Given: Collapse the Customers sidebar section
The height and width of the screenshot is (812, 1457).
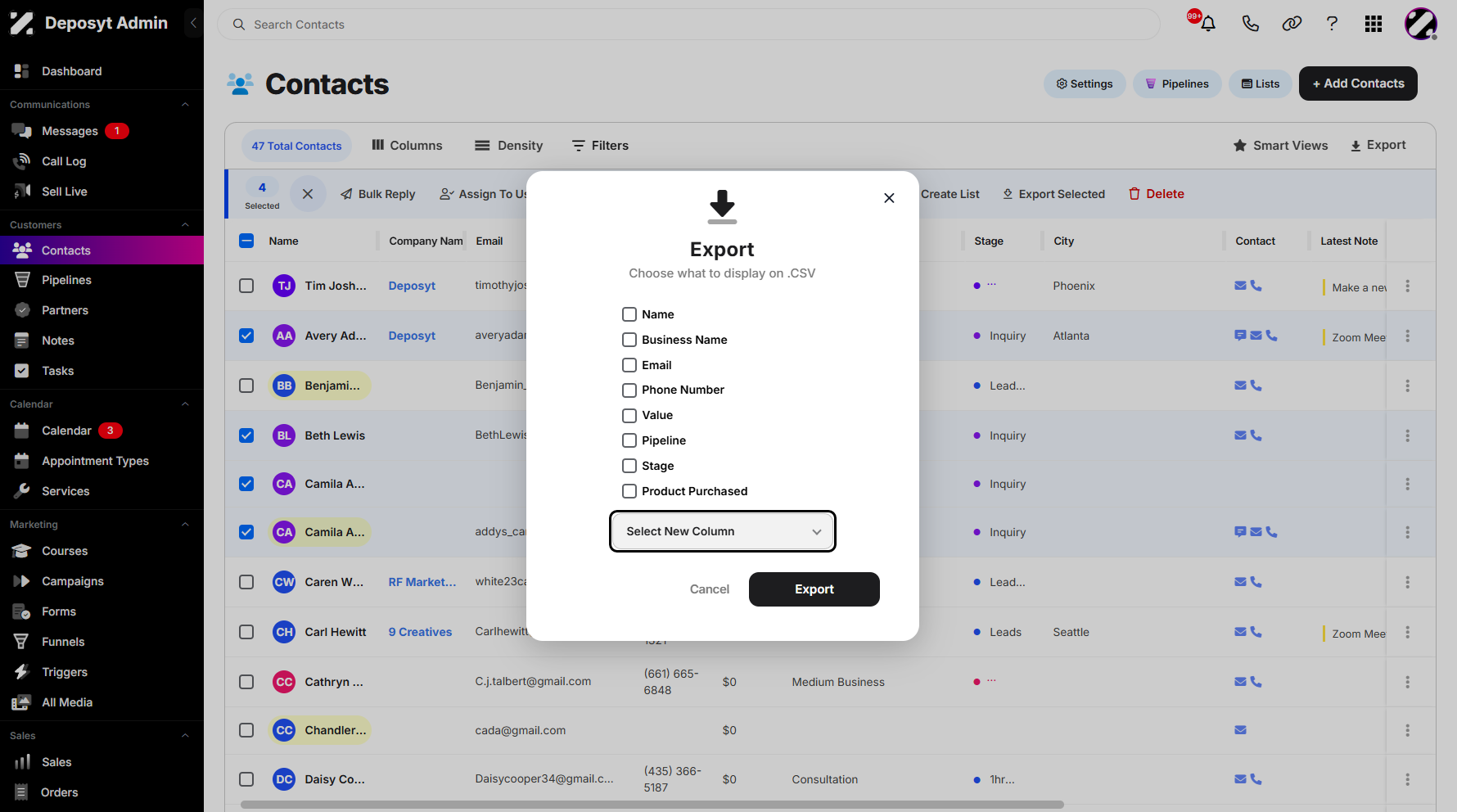Looking at the screenshot, I should [185, 225].
